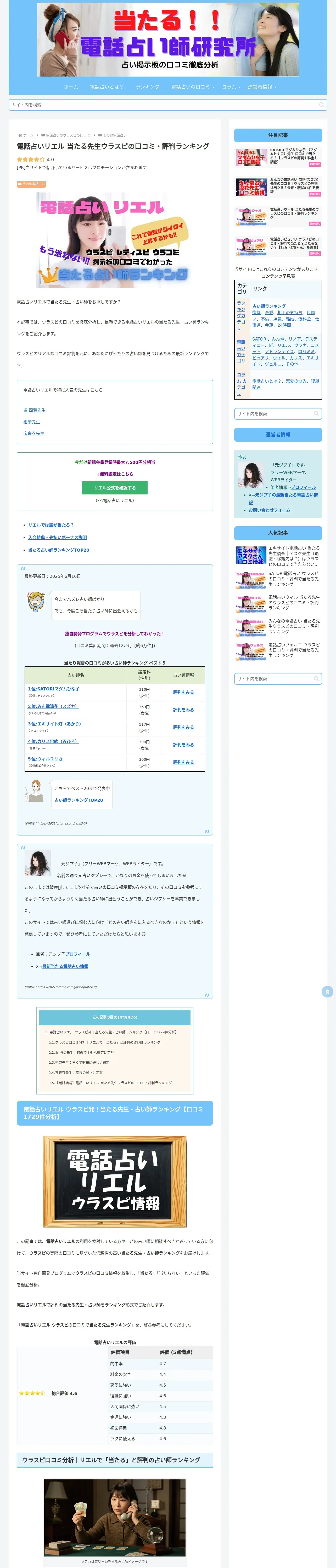
Task: Click the 電話占いリエル article hero image
Action: coord(115,240)
